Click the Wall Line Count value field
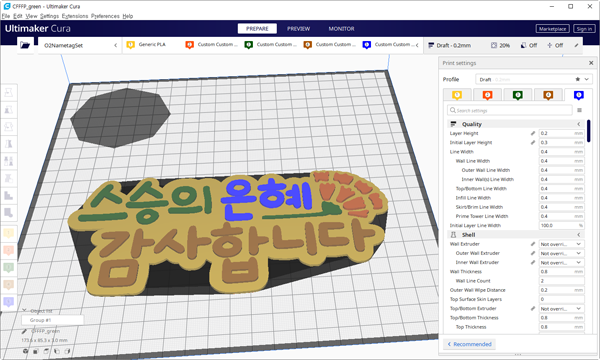The height and width of the screenshot is (360, 600). click(561, 281)
